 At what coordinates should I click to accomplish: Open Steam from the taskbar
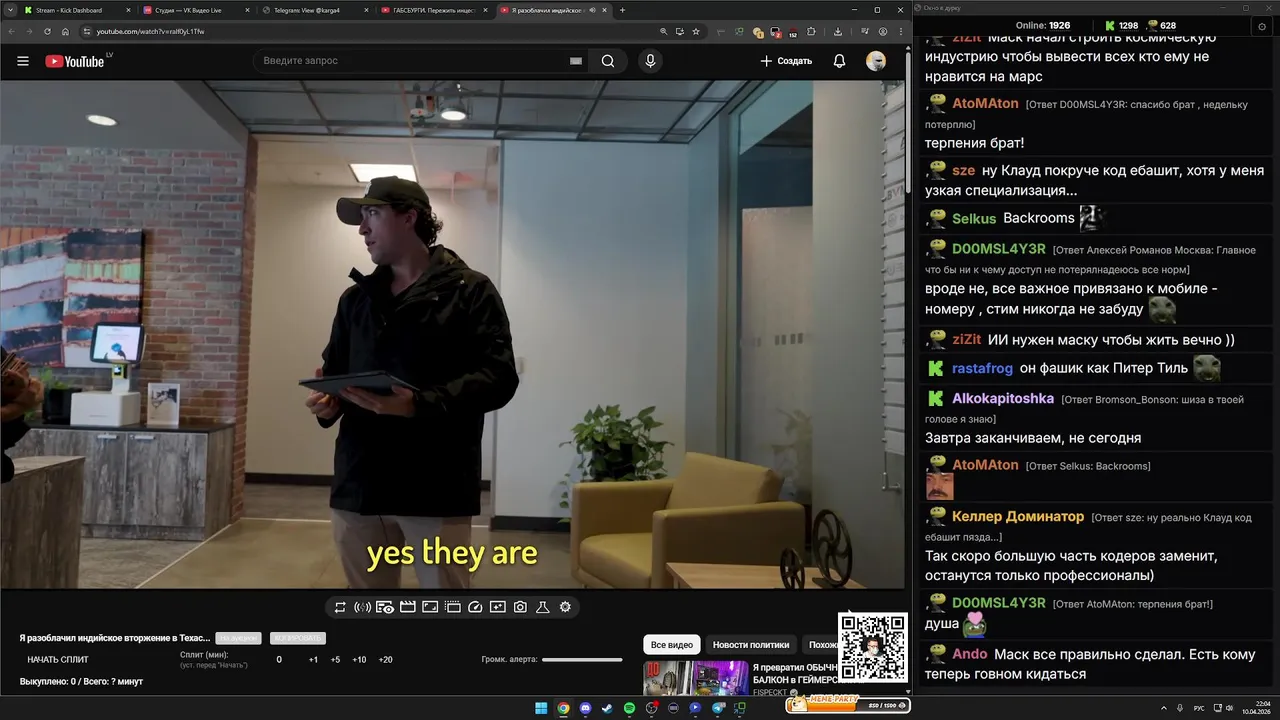click(x=607, y=708)
